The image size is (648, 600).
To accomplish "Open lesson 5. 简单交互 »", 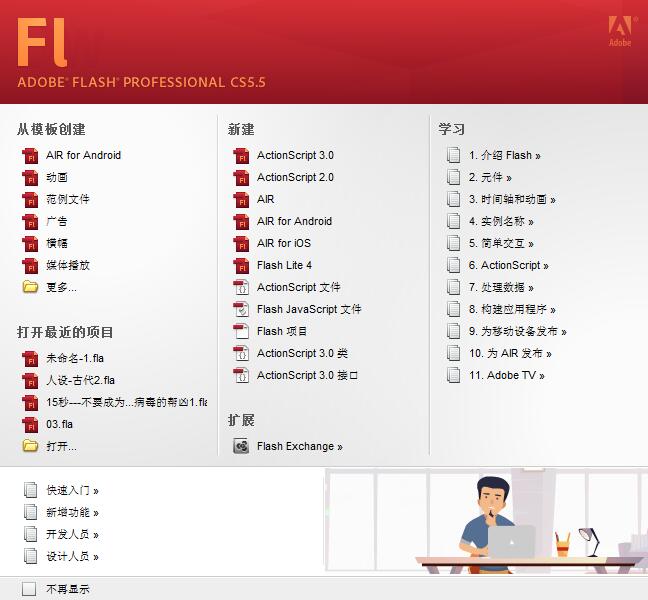I will 501,243.
